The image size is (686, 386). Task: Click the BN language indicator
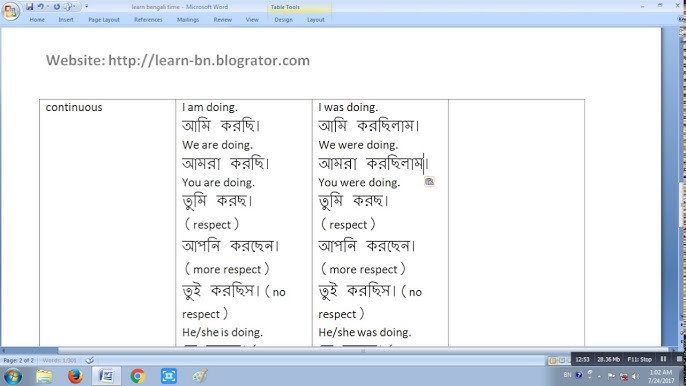pyautogui.click(x=567, y=375)
